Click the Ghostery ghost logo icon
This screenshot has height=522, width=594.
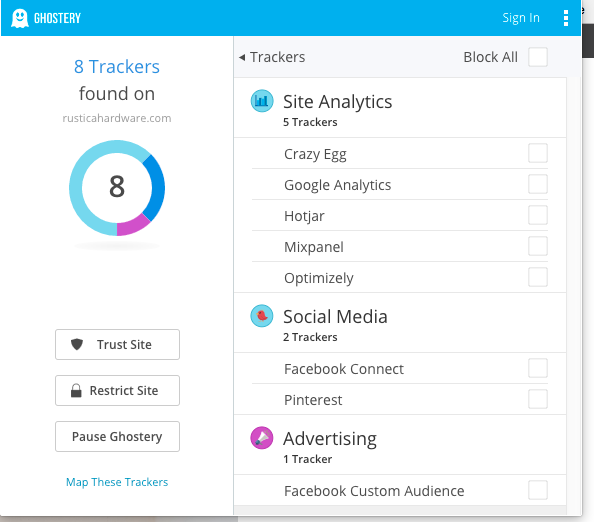20,18
